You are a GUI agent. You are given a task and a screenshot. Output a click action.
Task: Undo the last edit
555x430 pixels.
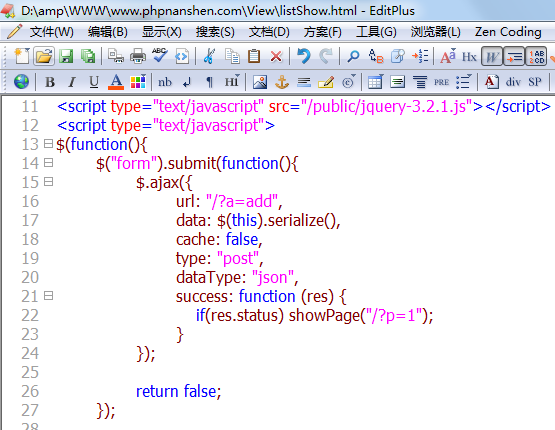click(304, 56)
